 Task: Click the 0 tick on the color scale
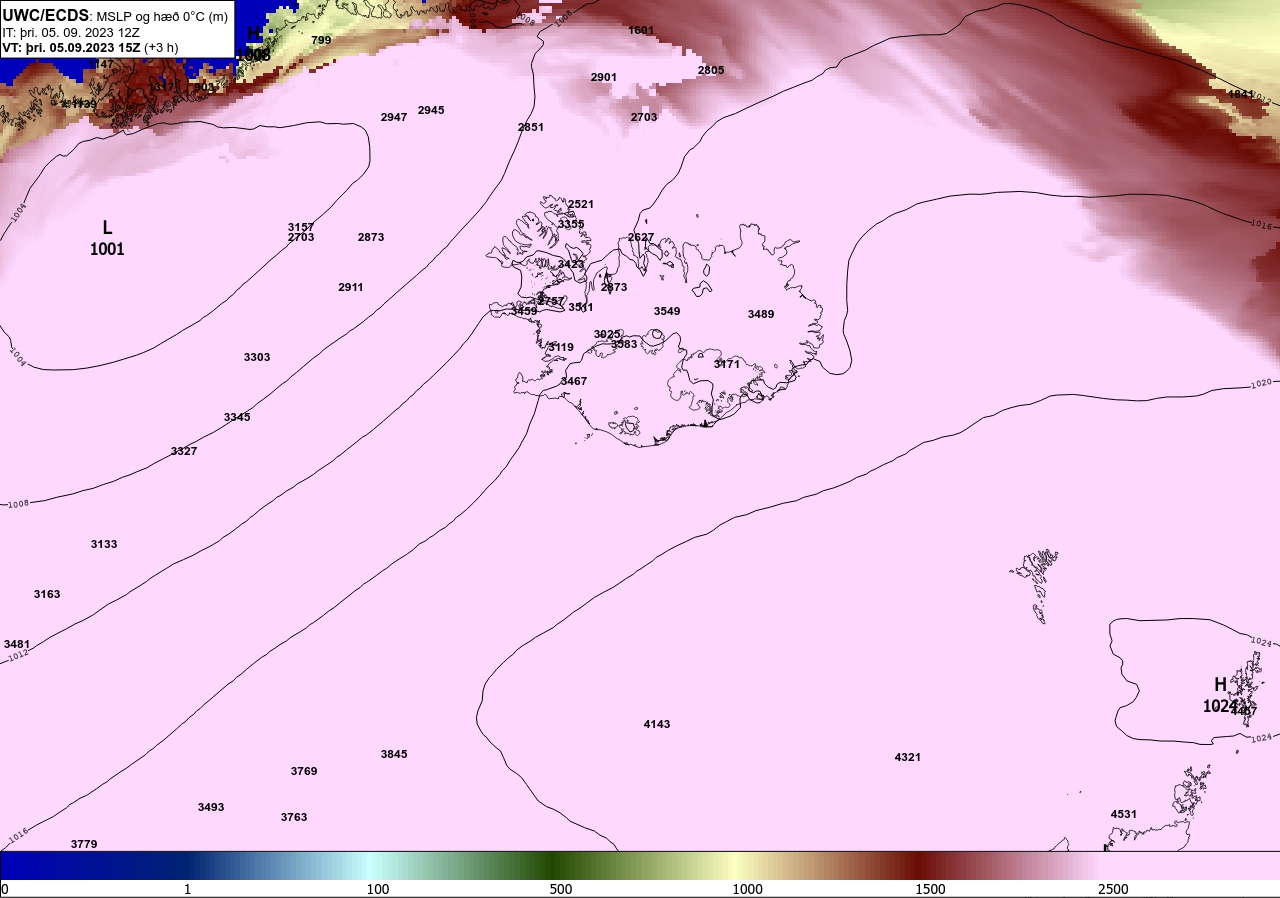pyautogui.click(x=5, y=889)
